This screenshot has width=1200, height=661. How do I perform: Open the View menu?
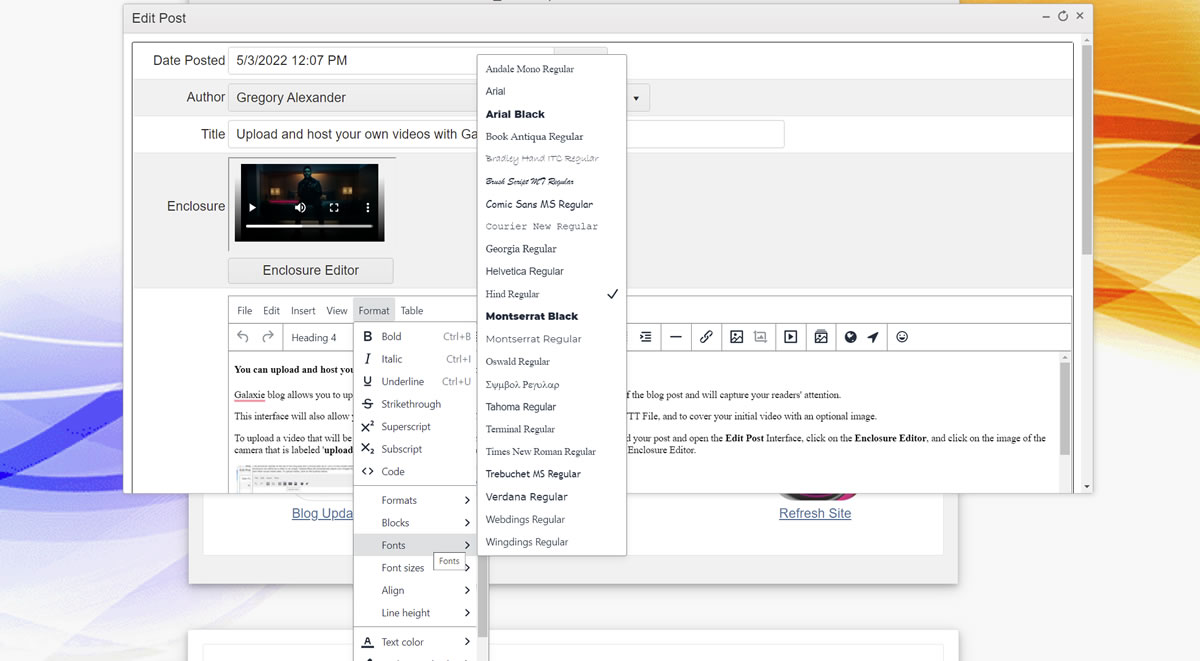pyautogui.click(x=337, y=311)
